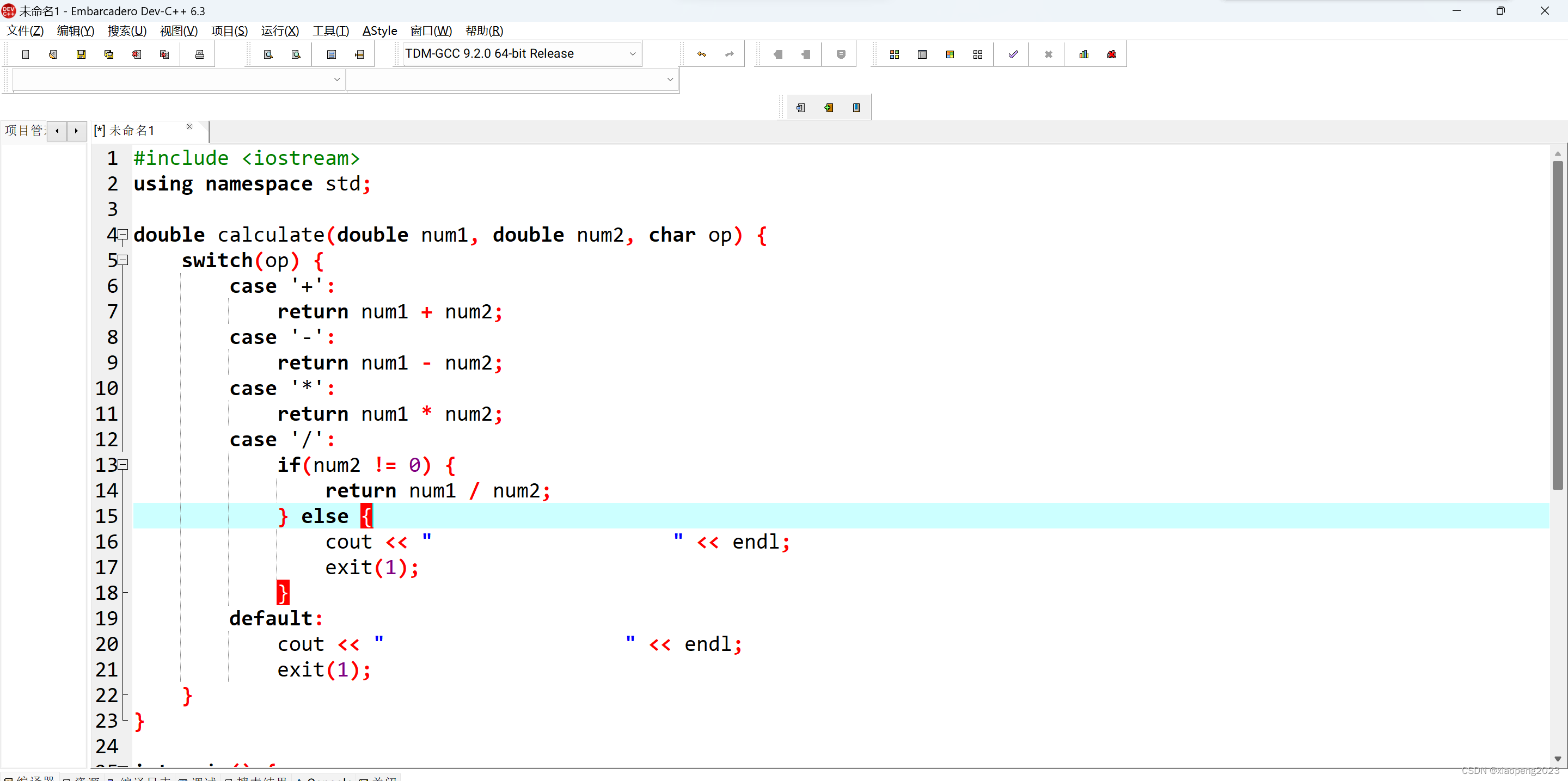
Task: Click the Compile colored-squares icon
Action: click(894, 54)
